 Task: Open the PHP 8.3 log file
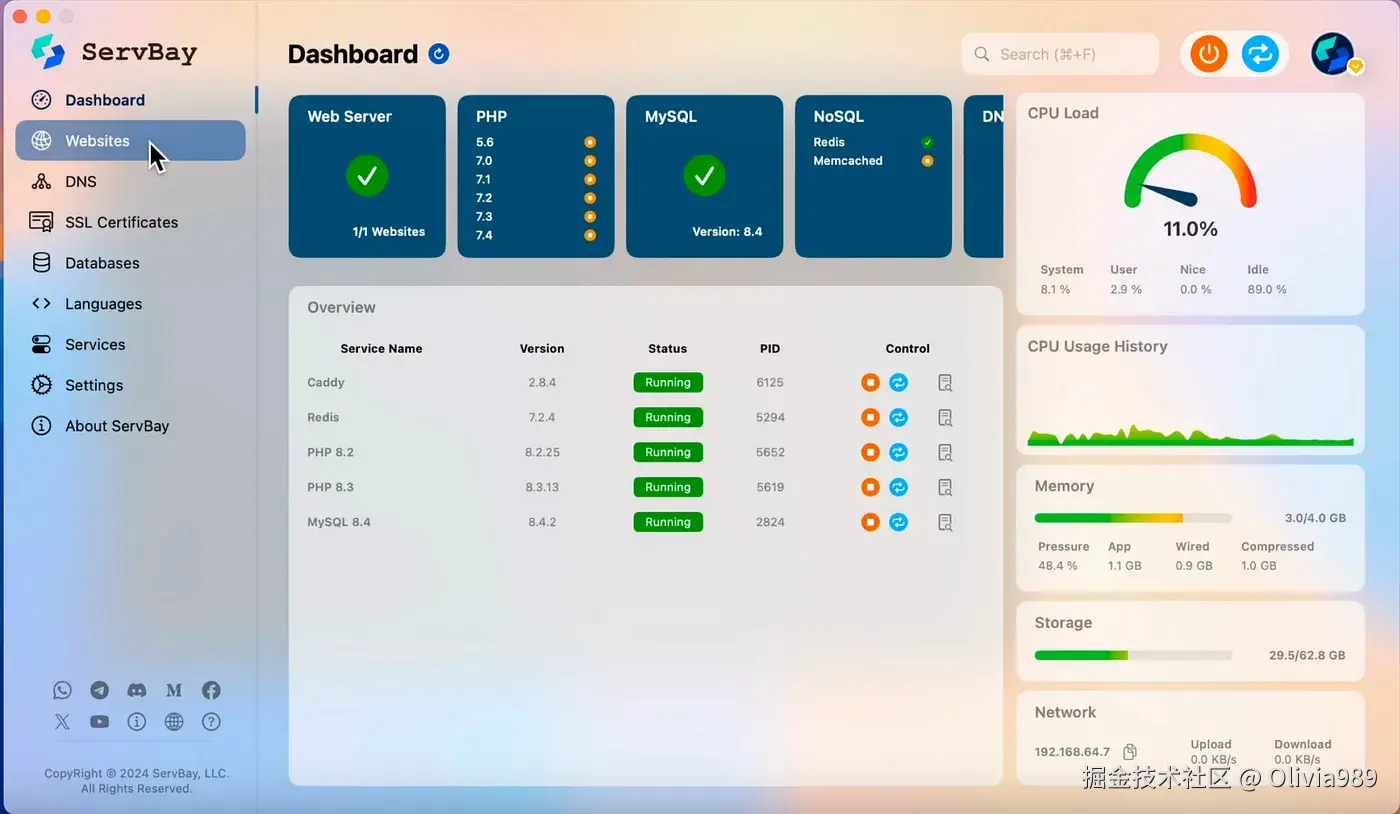pos(945,487)
